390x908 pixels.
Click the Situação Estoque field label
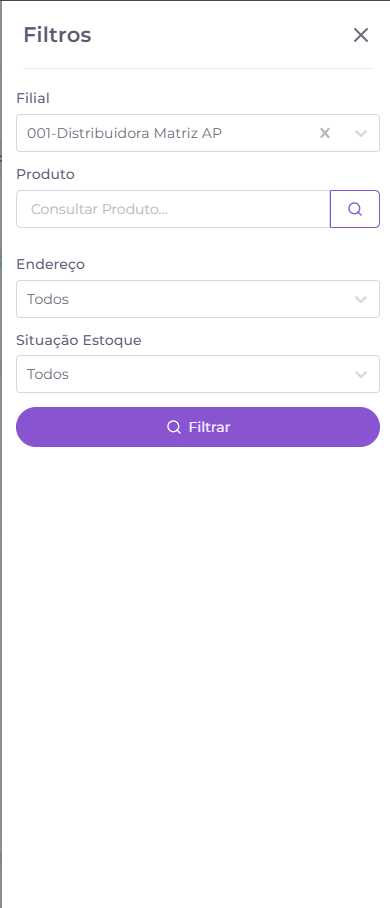click(79, 340)
